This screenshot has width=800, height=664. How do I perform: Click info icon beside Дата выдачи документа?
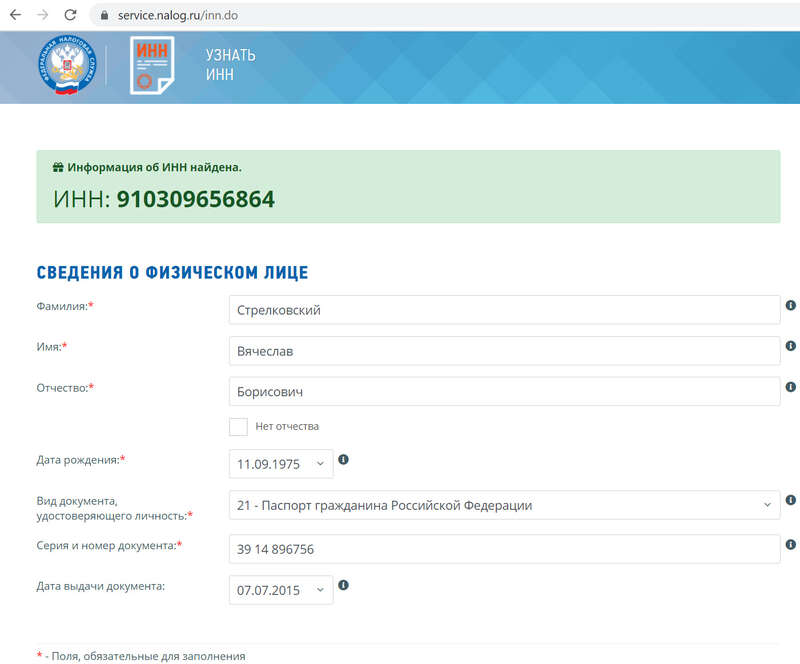[x=343, y=586]
